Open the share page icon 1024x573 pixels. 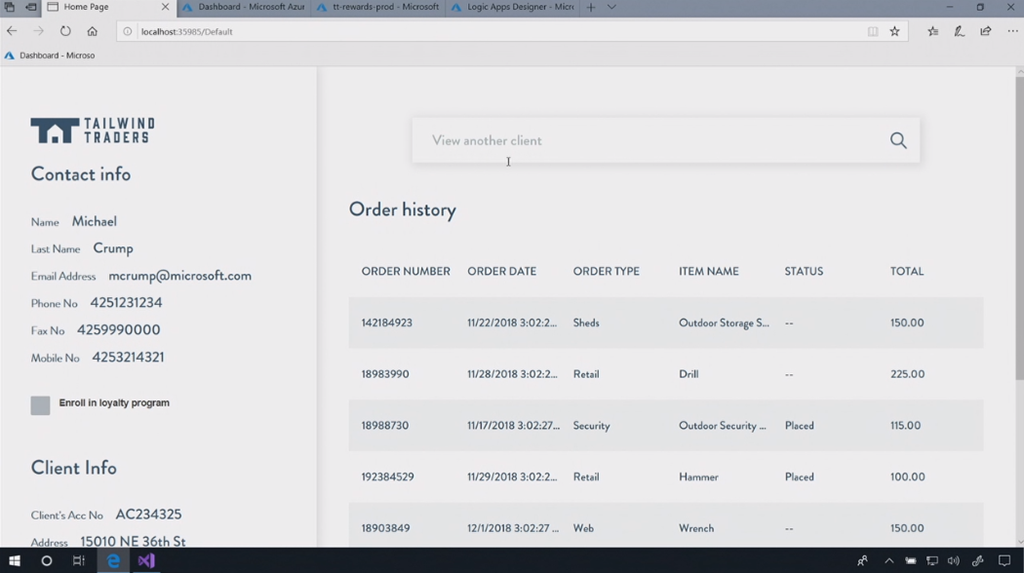click(985, 31)
